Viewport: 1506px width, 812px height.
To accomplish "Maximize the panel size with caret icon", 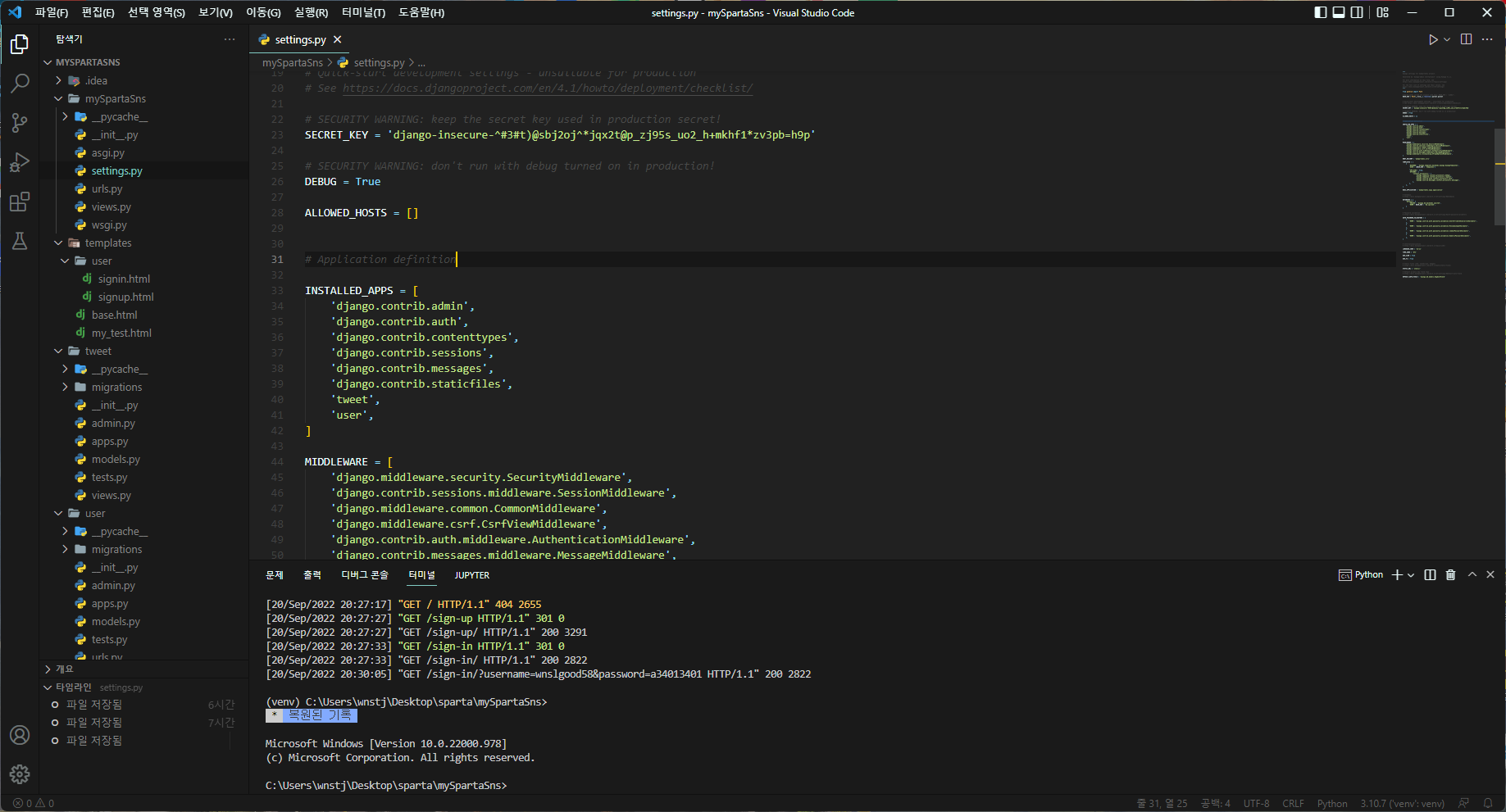I will click(1472, 575).
